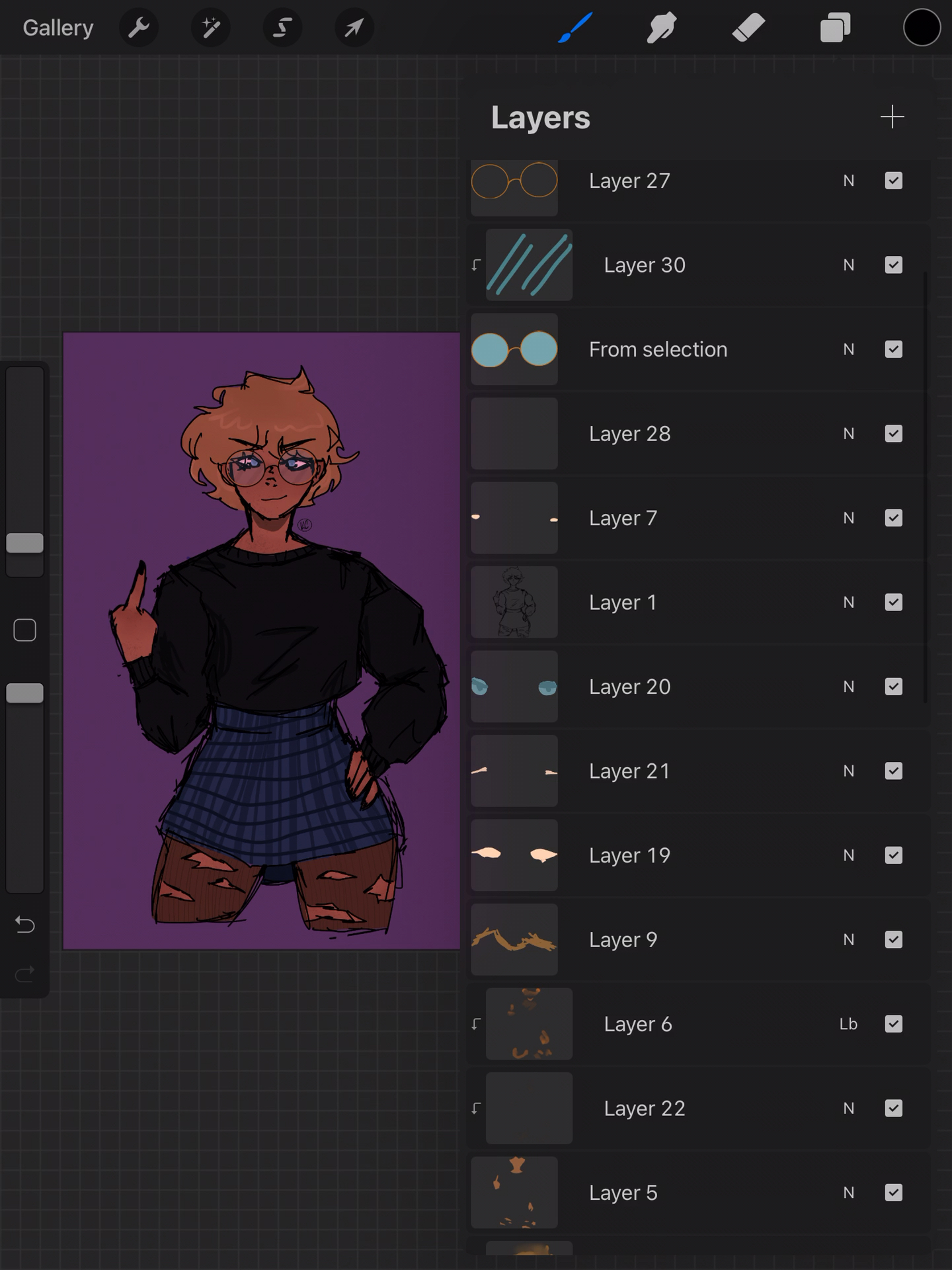Select Layer 30 teal streaks thumbnail
This screenshot has height=1270, width=952.
point(529,265)
